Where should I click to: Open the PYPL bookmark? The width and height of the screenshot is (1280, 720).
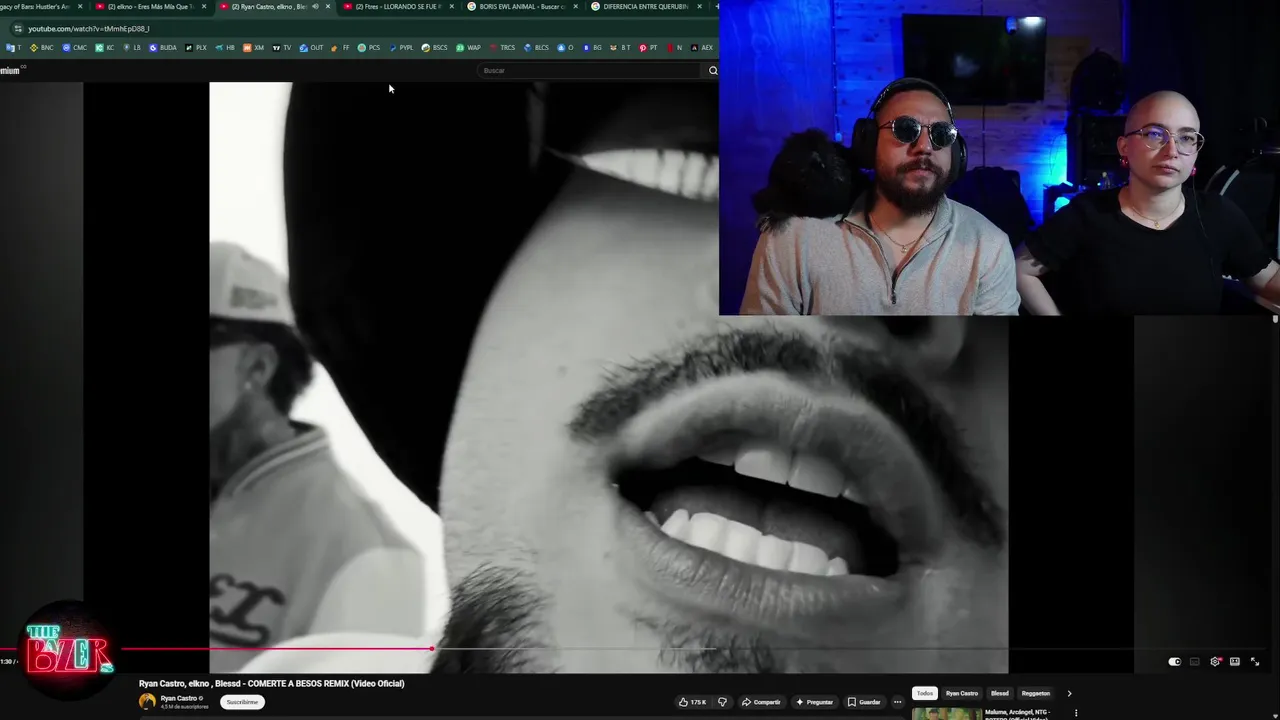(401, 48)
